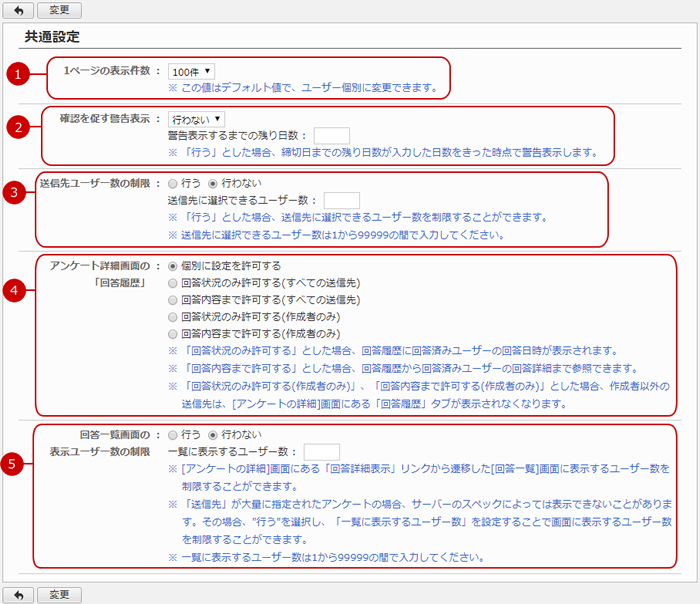The image size is (700, 604).
Task: Click the red number 4 marker
Action: coord(15,291)
